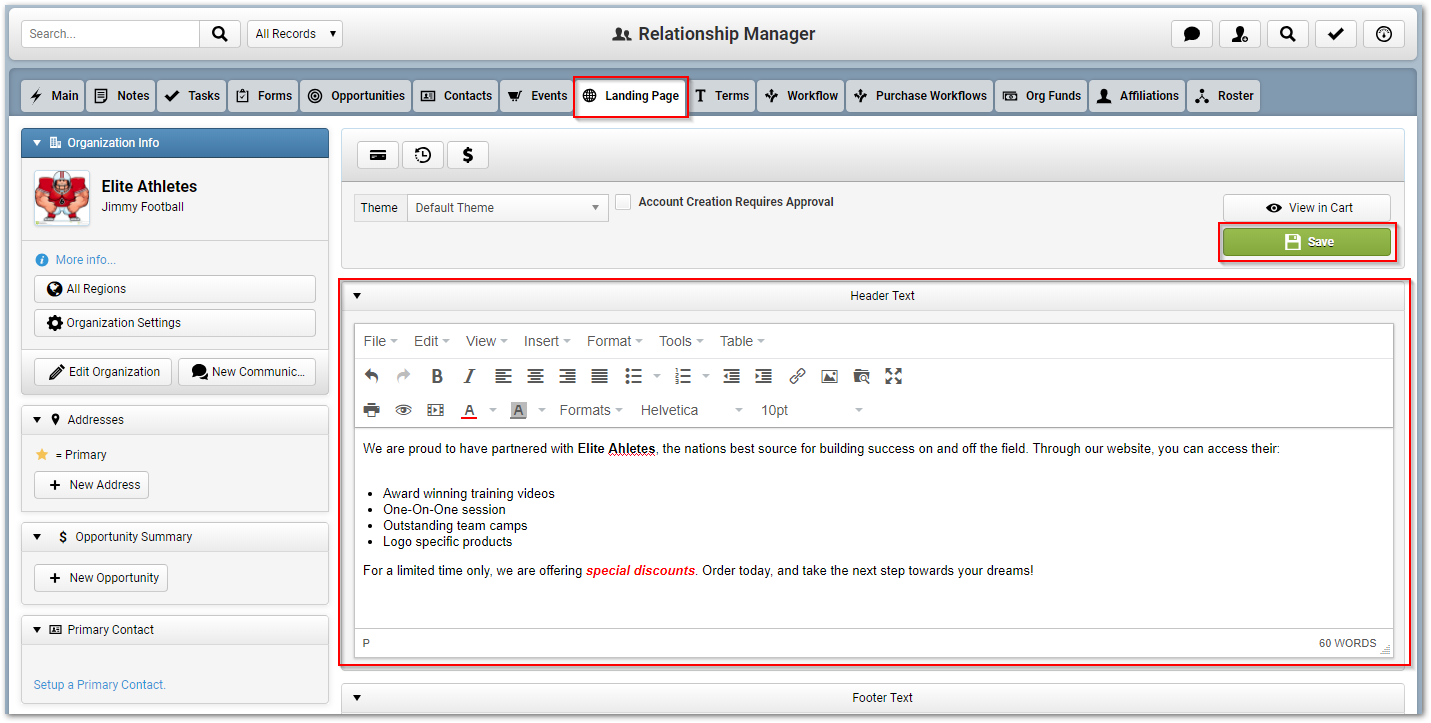Collapse the Organization Info panel

(x=37, y=143)
